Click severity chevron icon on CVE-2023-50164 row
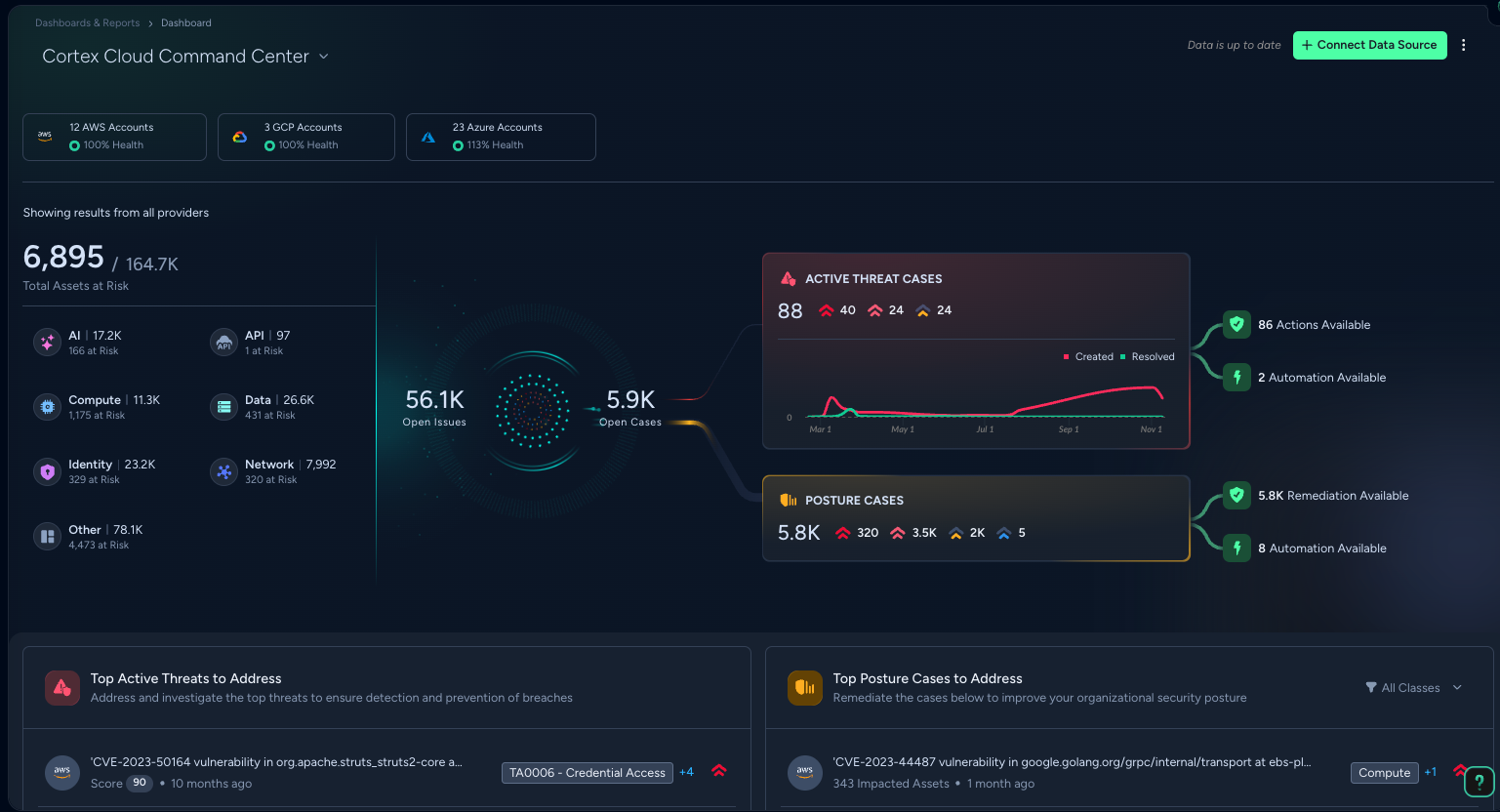 [x=719, y=771]
